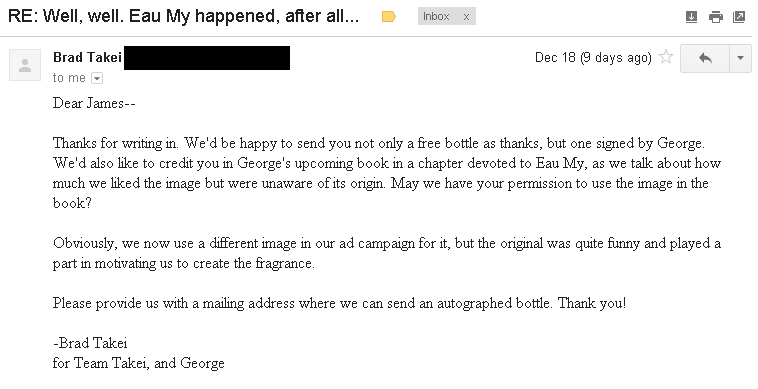
Task: Click the Inbox label tag
Action: pos(437,16)
